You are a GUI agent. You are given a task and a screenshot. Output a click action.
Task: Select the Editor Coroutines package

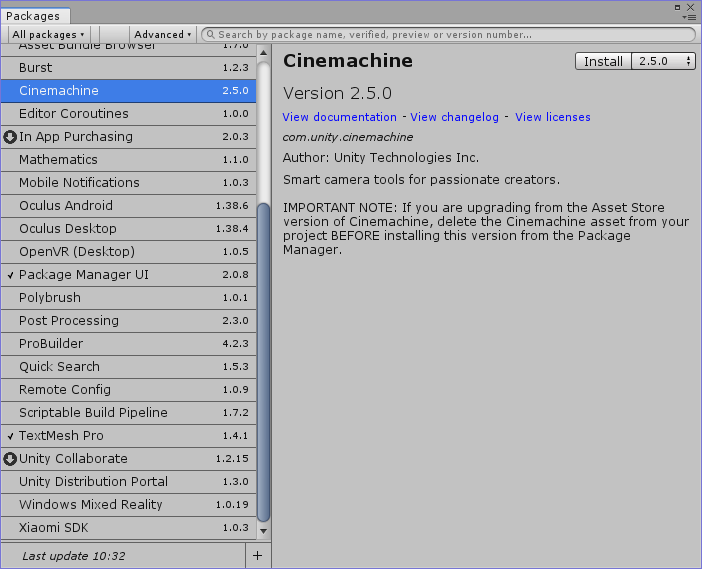[x=128, y=114]
